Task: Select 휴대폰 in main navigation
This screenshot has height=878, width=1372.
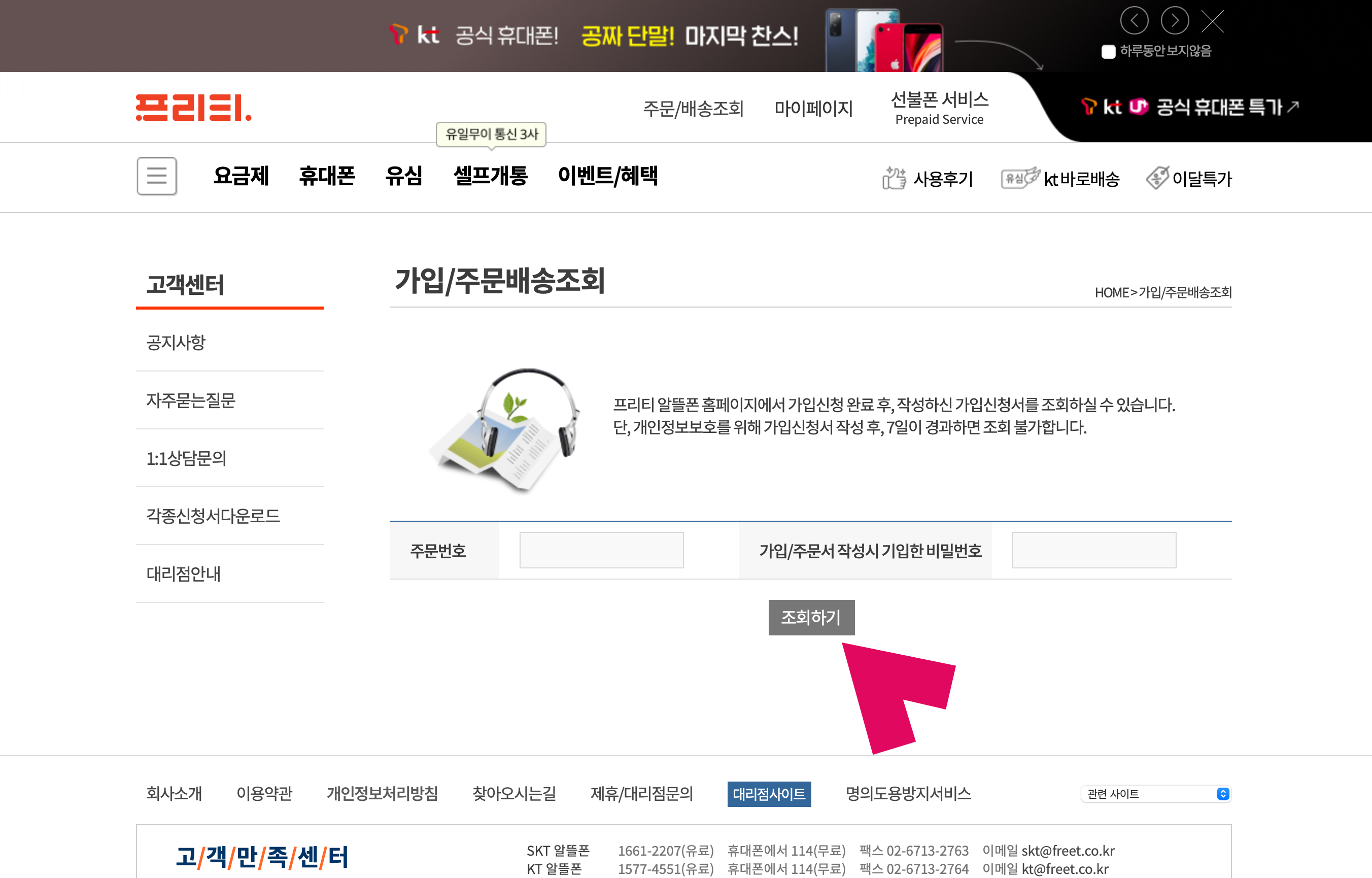Action: [x=327, y=176]
